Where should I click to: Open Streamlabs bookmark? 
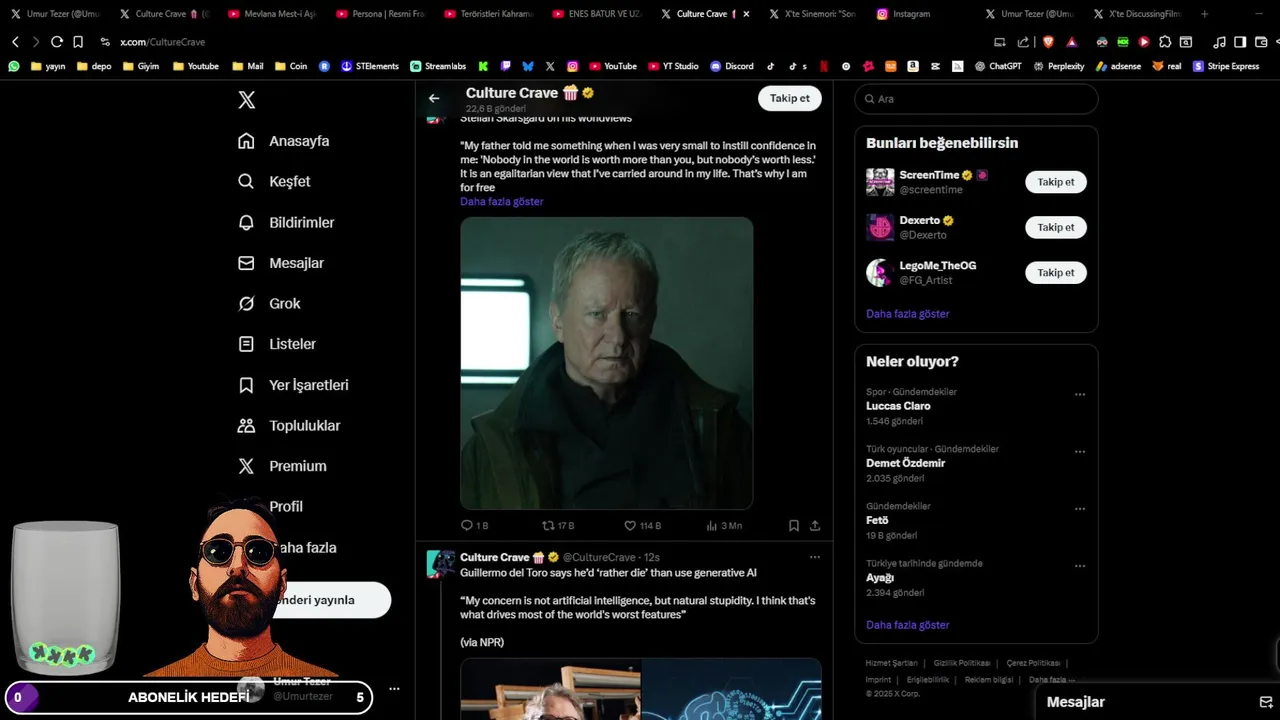pos(438,66)
